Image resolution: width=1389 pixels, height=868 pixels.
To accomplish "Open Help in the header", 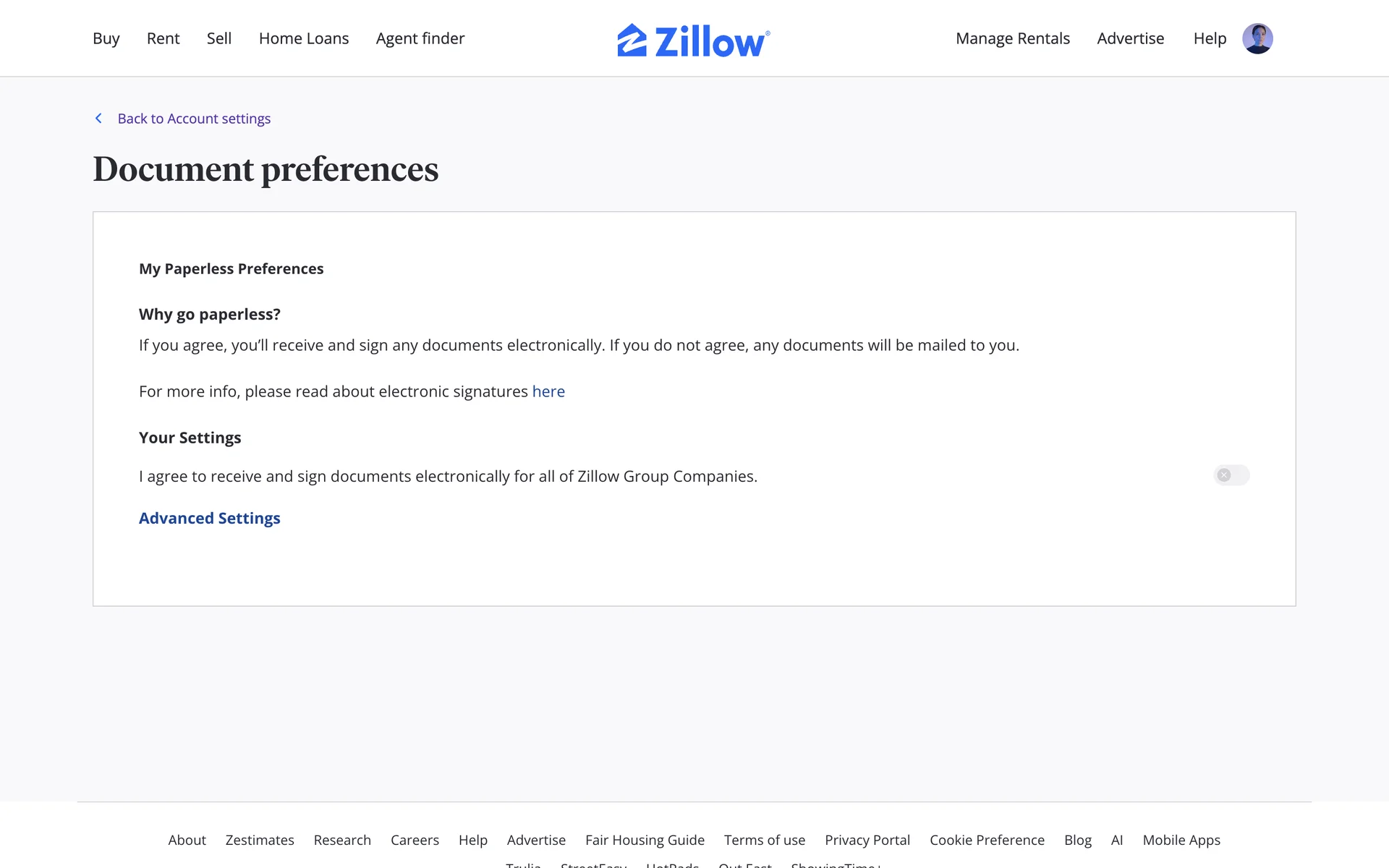I will (1210, 38).
